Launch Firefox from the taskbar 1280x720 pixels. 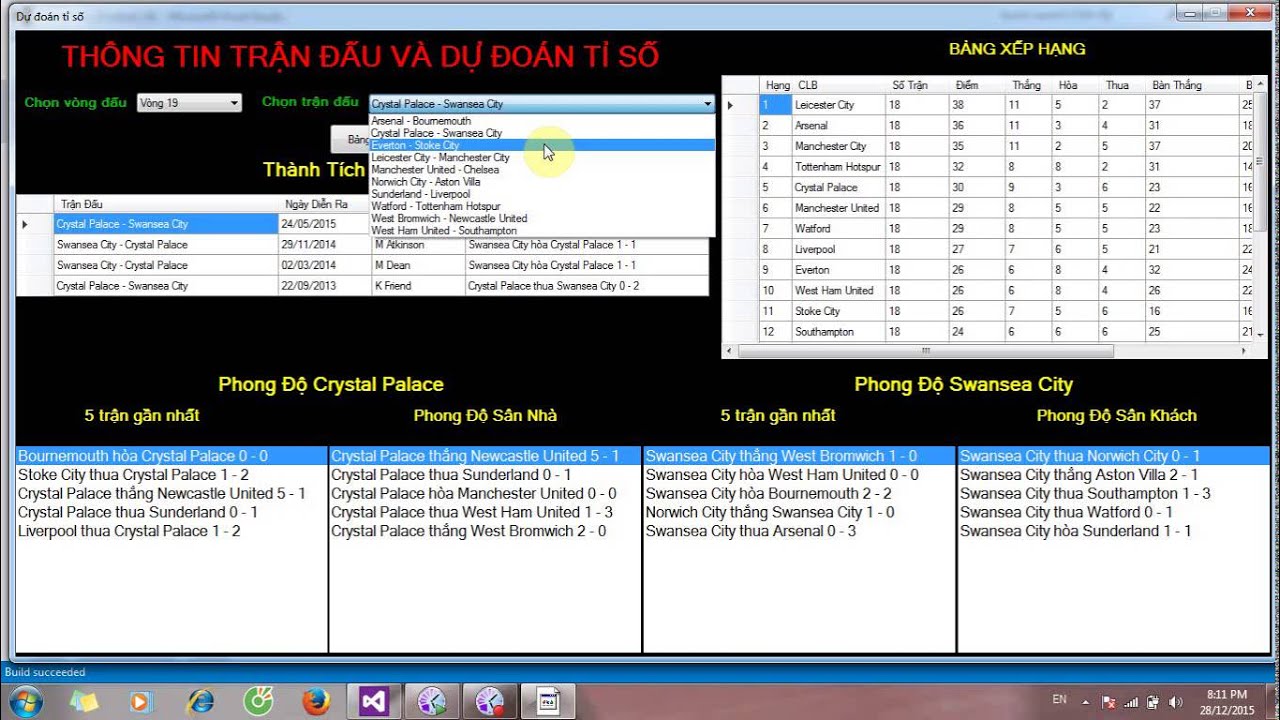click(316, 702)
